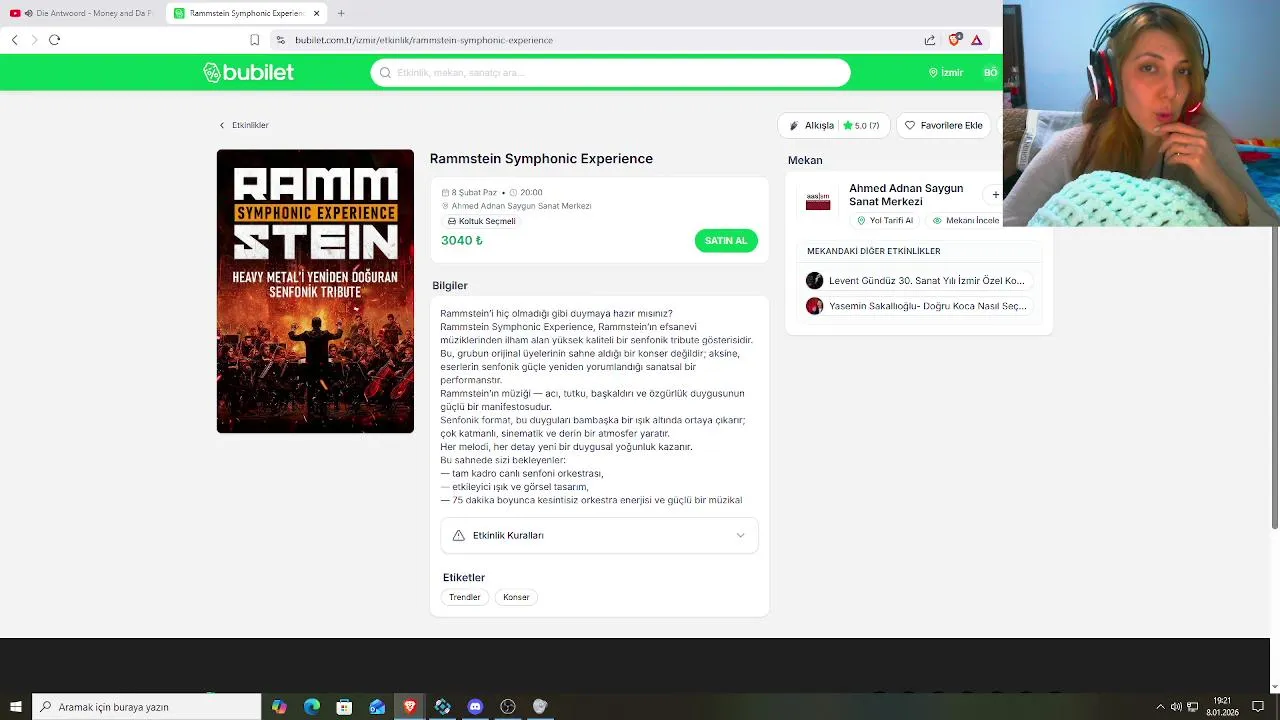This screenshot has height=720, width=1280.
Task: Click the Koltuk Seçmeli badge
Action: (x=481, y=221)
